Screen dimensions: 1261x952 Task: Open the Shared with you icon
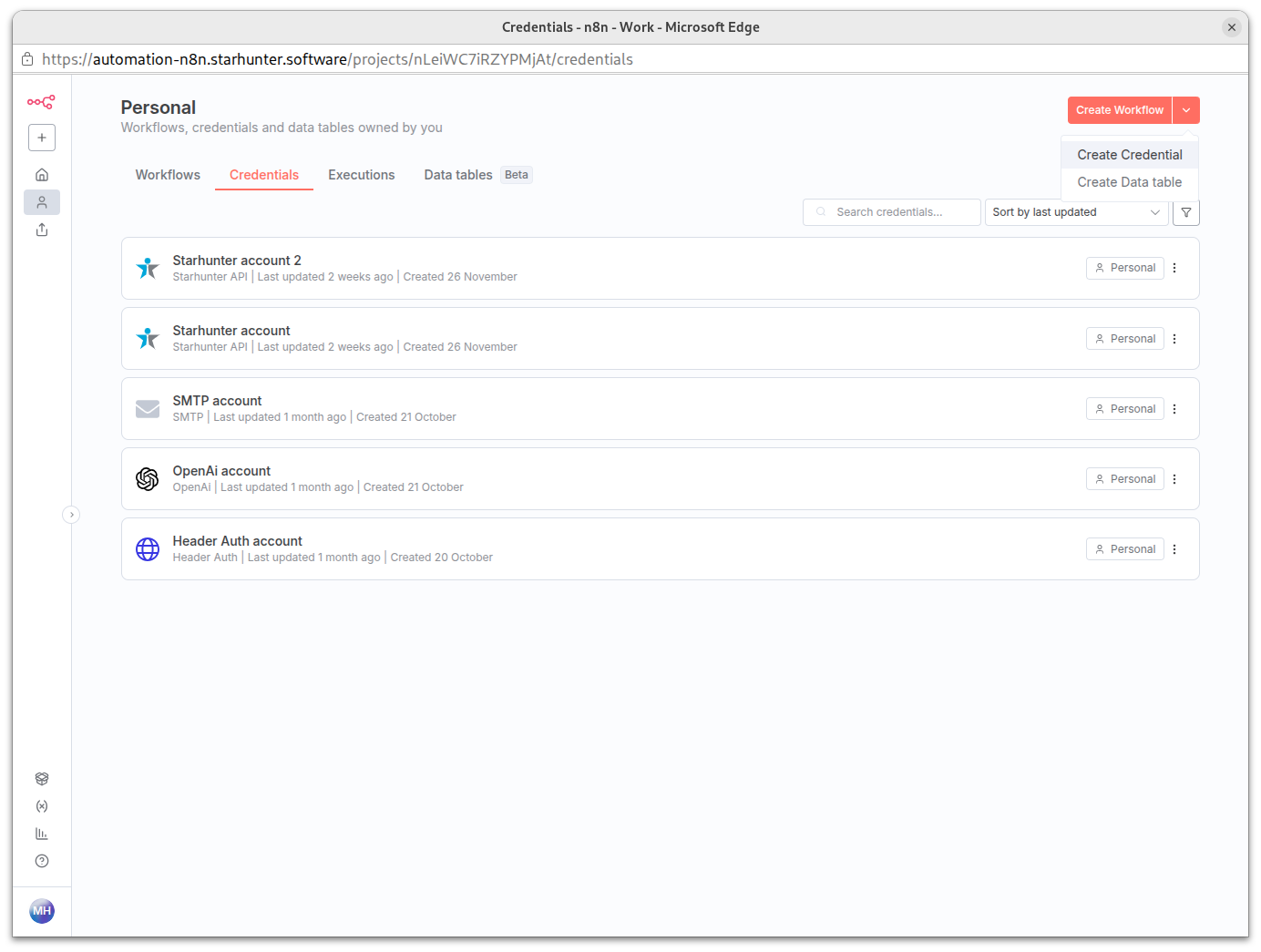42,230
